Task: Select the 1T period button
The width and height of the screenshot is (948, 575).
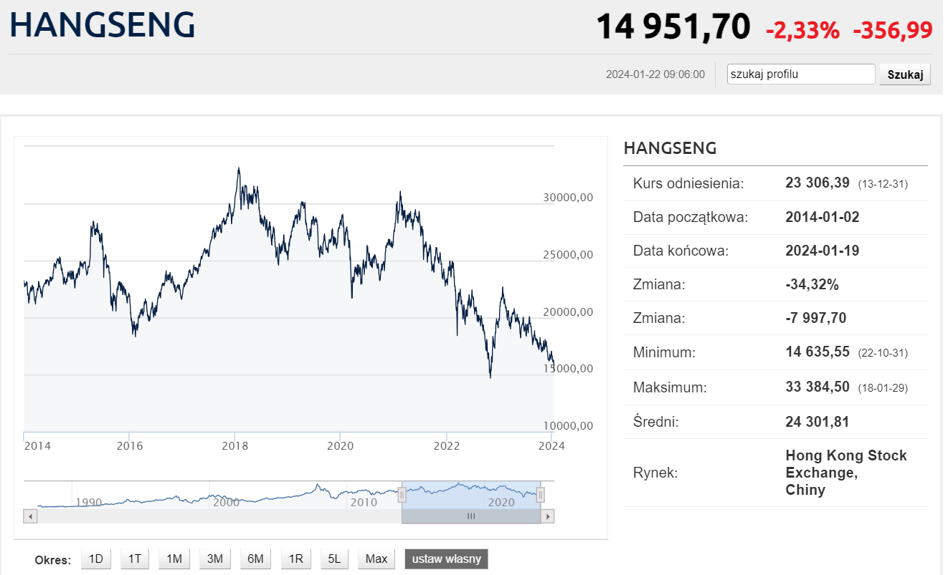Action: point(134,559)
